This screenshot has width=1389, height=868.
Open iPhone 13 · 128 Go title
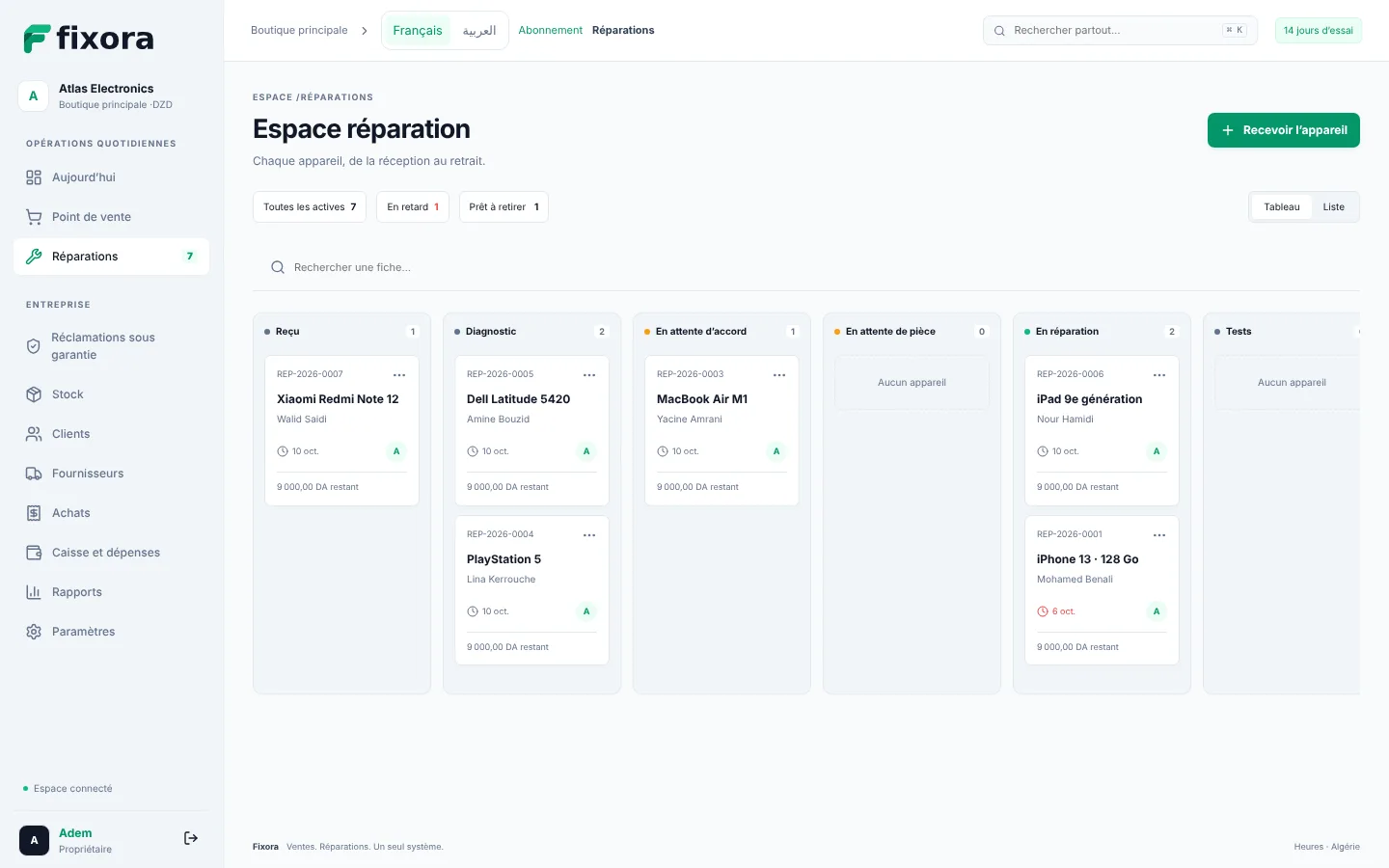[1088, 559]
